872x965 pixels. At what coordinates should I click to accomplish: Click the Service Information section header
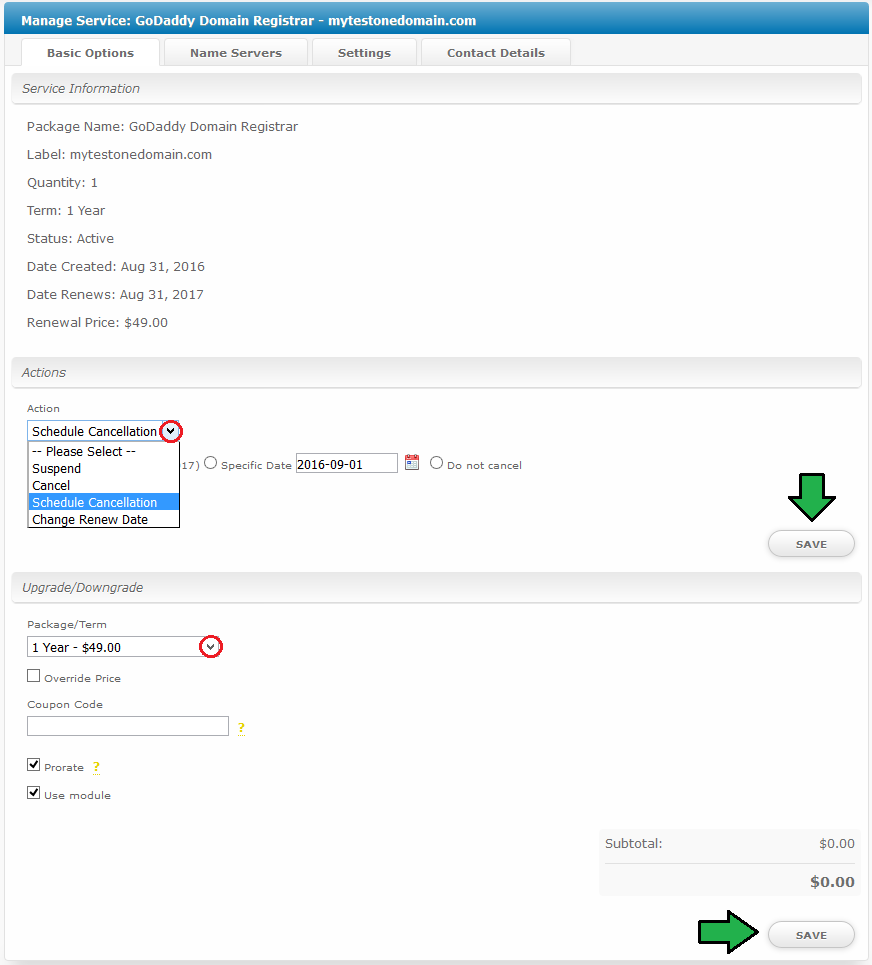pyautogui.click(x=436, y=89)
